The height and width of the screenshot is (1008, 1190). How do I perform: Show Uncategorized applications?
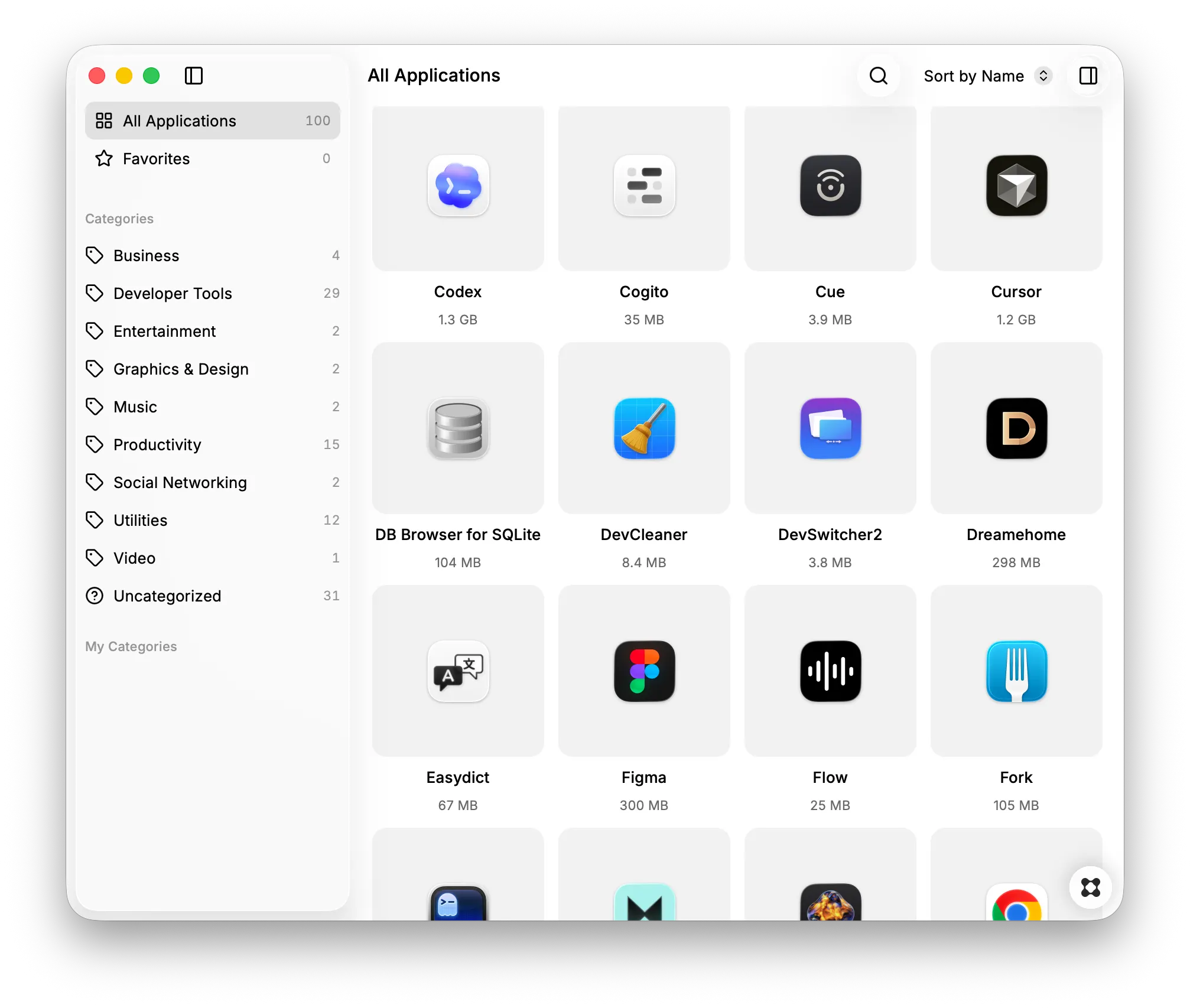pyautogui.click(x=213, y=596)
